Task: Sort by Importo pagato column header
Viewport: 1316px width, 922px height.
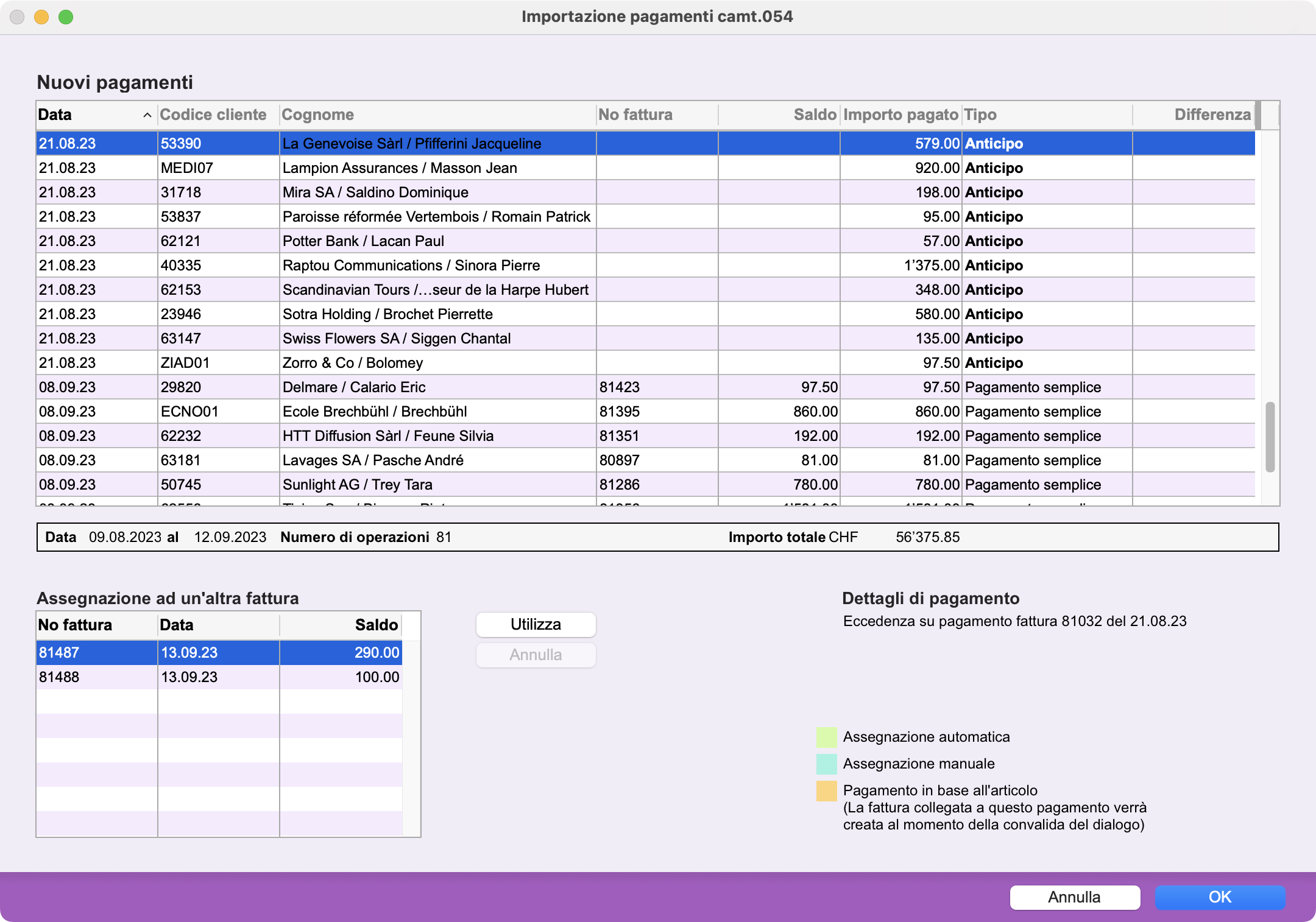Action: tap(900, 114)
